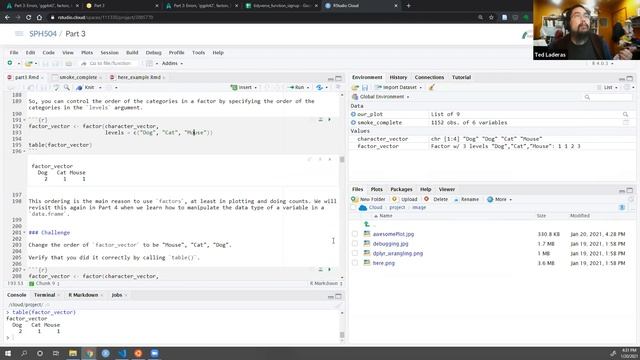Image resolution: width=640 pixels, height=360 pixels.
Task: Click the console vertical scrollbar thumb
Action: tap(342, 335)
